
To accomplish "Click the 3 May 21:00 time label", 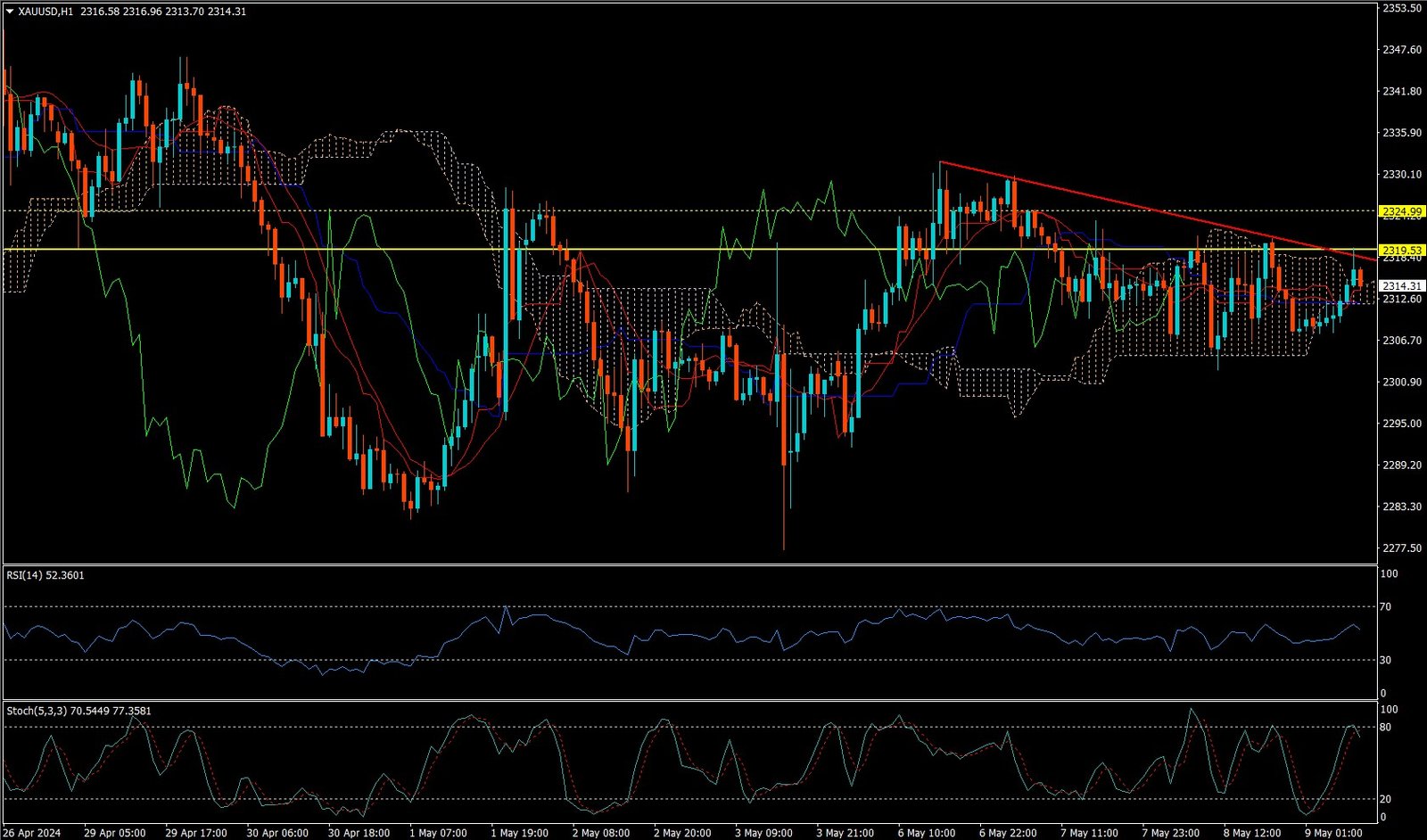I will (x=845, y=833).
